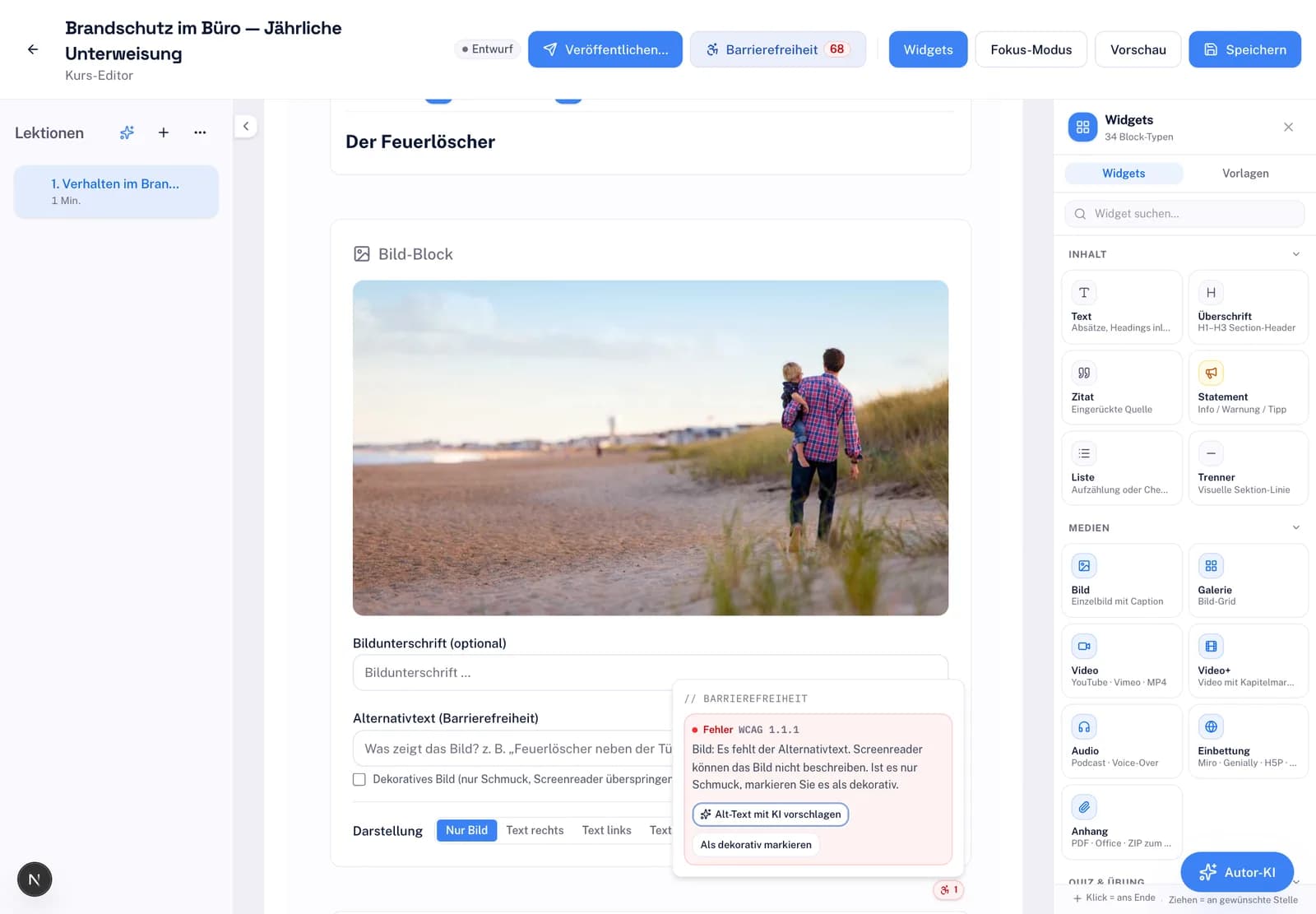1316x914 pixels.
Task: Close the Widgets panel
Action: coord(1288,127)
